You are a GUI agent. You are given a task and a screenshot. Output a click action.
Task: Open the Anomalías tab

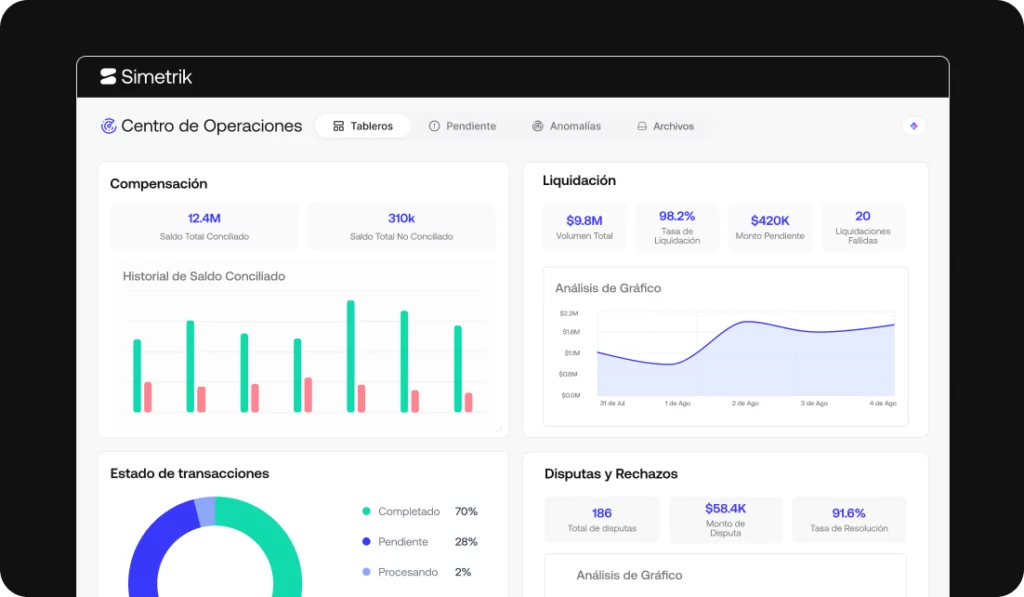pyautogui.click(x=566, y=126)
